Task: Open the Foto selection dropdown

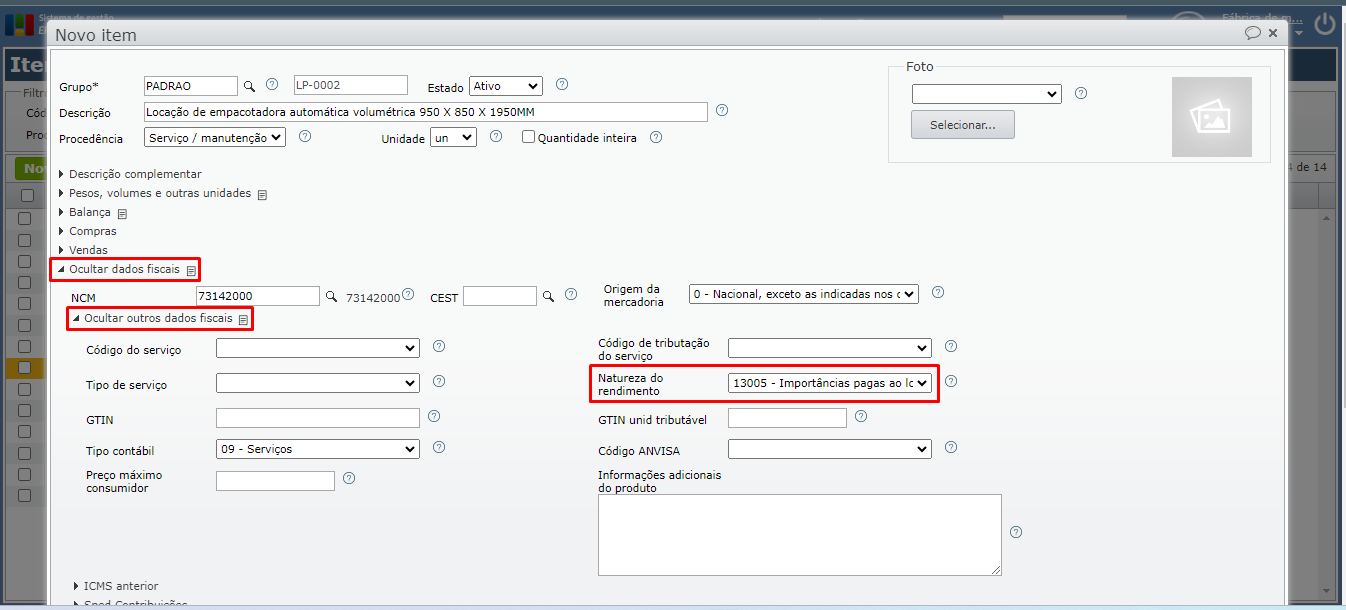Action: pos(986,94)
